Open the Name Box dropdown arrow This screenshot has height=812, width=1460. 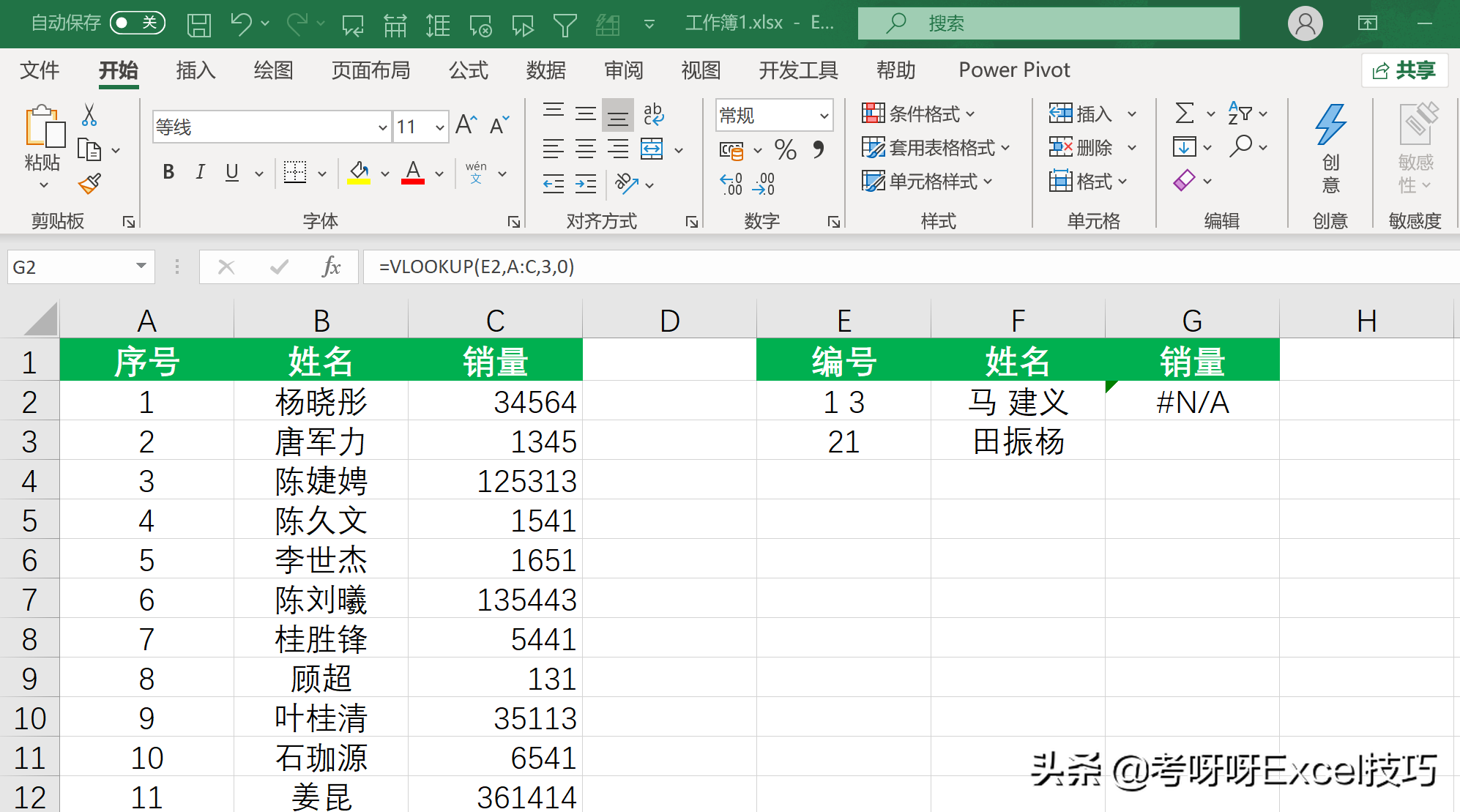point(141,267)
